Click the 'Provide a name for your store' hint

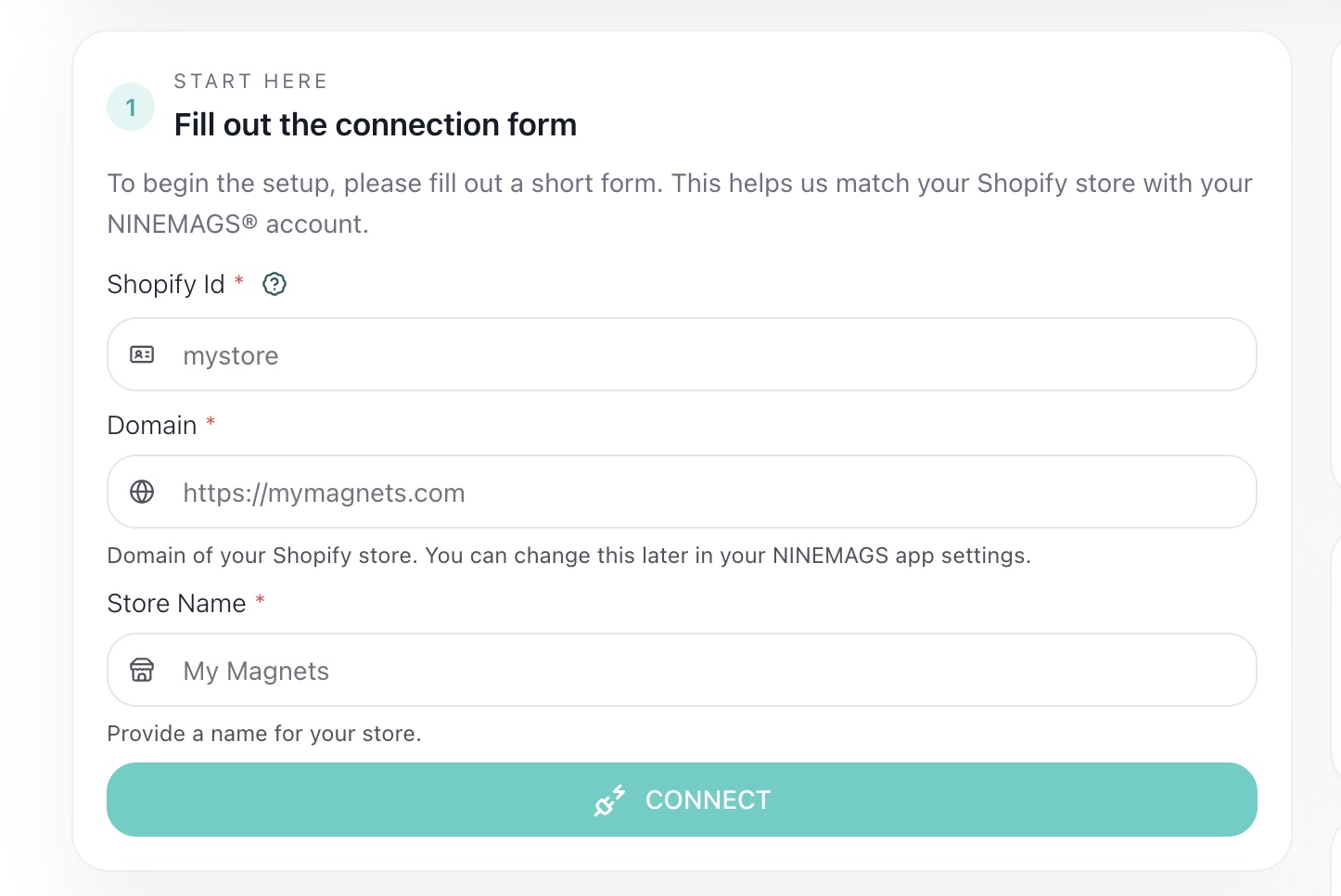(264, 734)
